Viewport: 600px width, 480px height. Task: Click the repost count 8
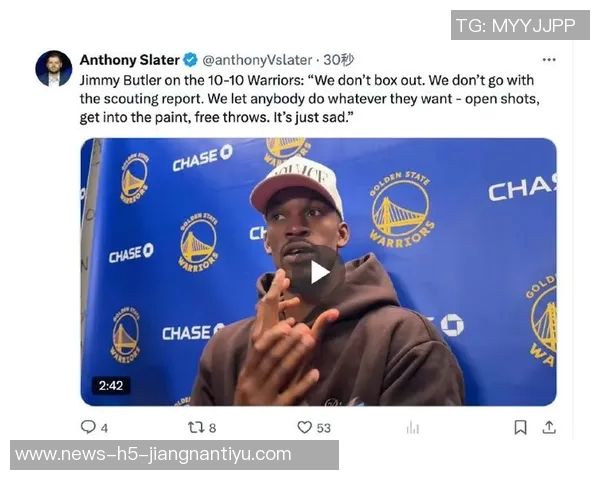212,428
